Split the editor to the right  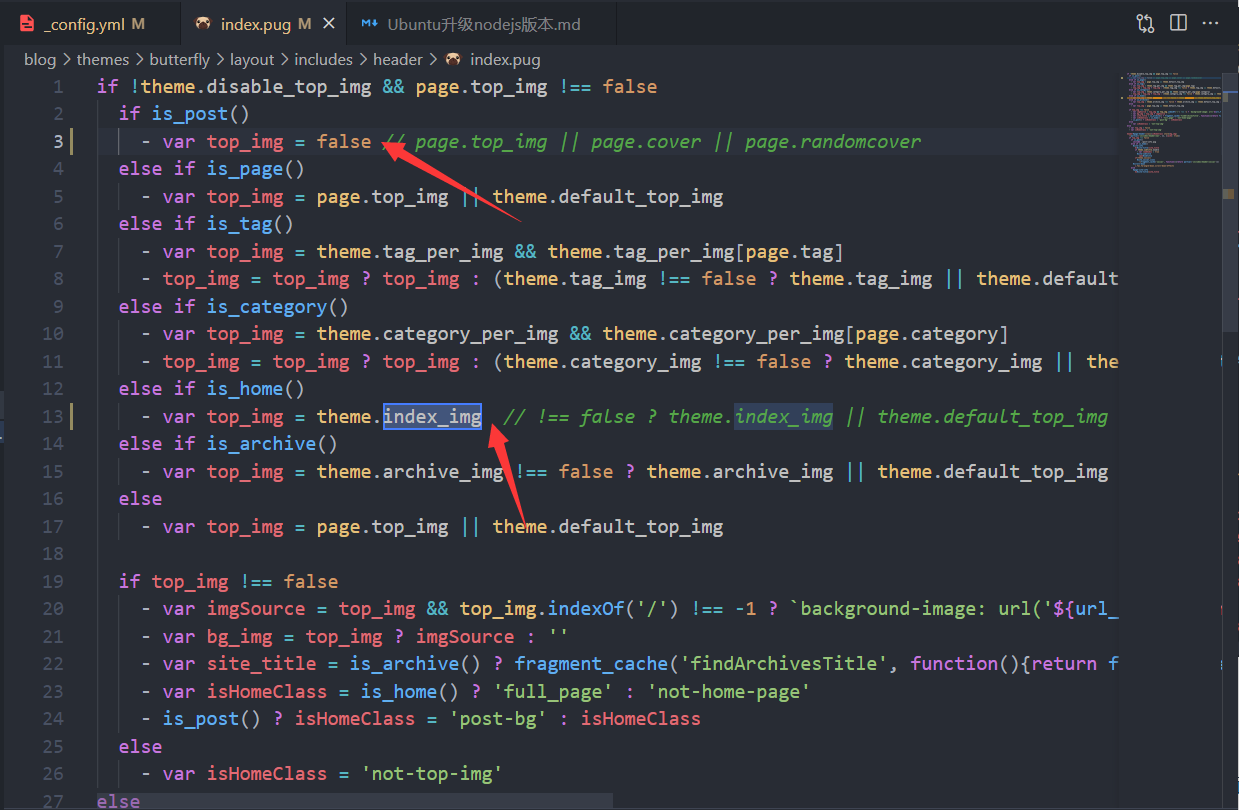(x=1178, y=23)
